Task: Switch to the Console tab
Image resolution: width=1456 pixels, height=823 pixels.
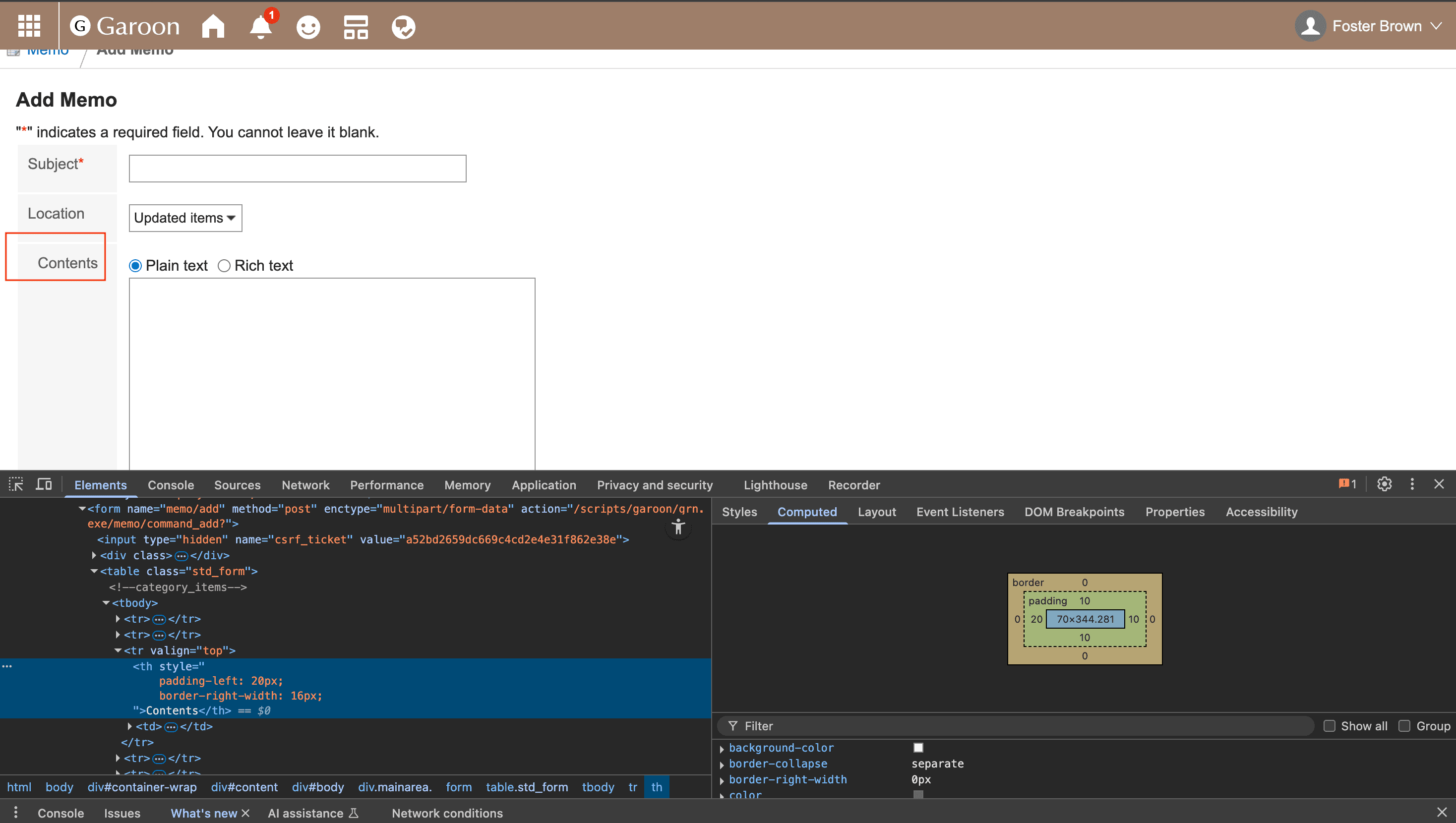Action: (x=171, y=485)
